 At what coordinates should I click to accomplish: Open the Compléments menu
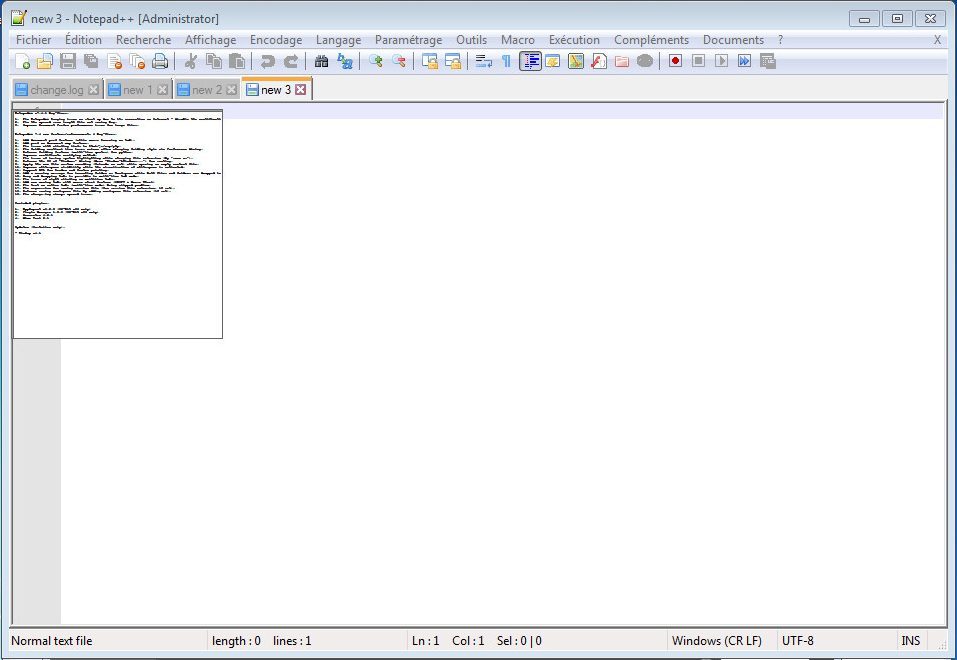coord(651,40)
